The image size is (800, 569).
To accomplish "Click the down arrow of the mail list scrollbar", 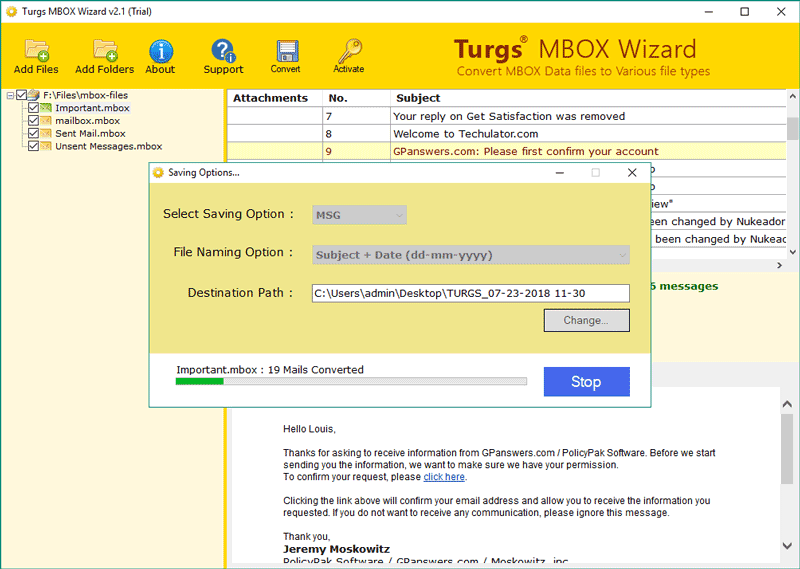I will (x=792, y=252).
